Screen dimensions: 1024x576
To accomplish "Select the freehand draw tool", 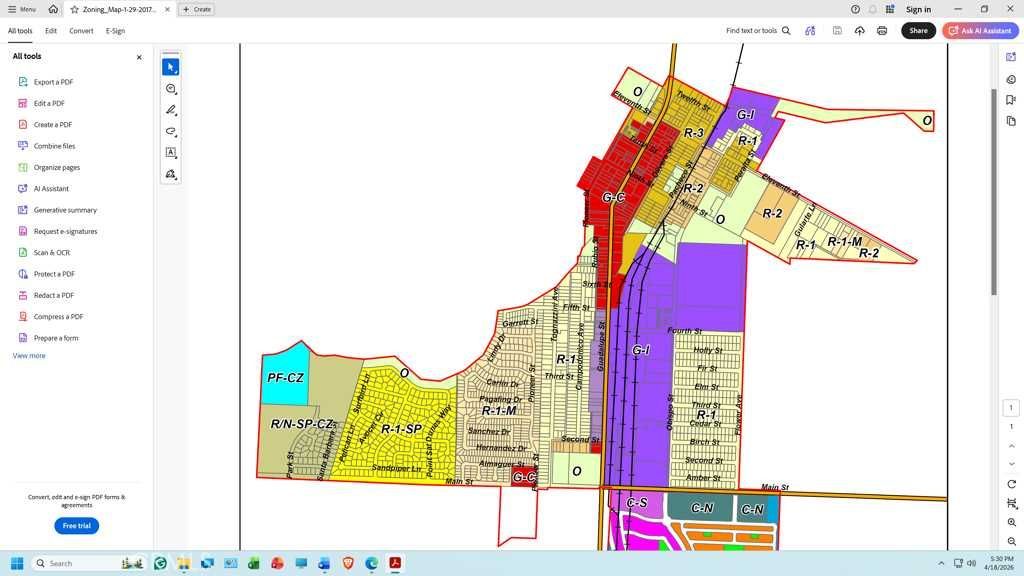I will point(171,132).
